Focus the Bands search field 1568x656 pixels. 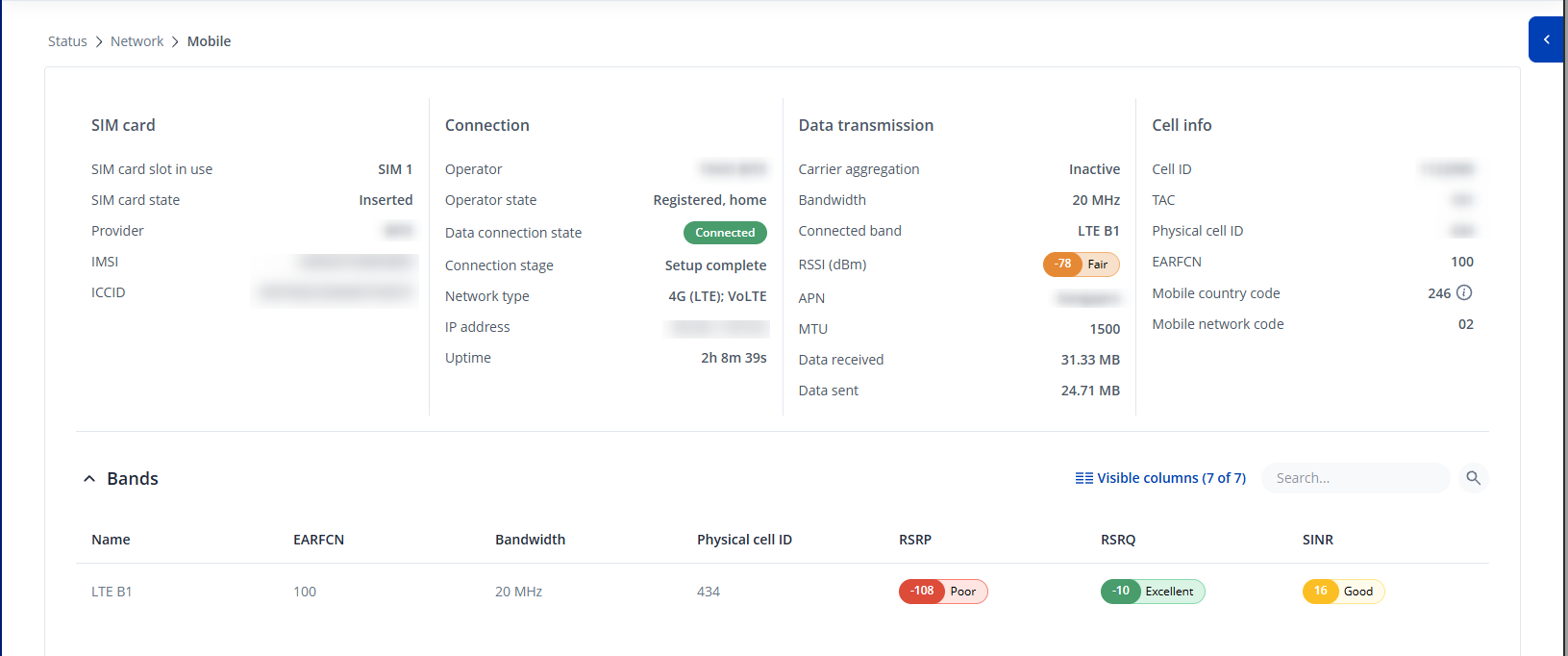pos(1354,478)
